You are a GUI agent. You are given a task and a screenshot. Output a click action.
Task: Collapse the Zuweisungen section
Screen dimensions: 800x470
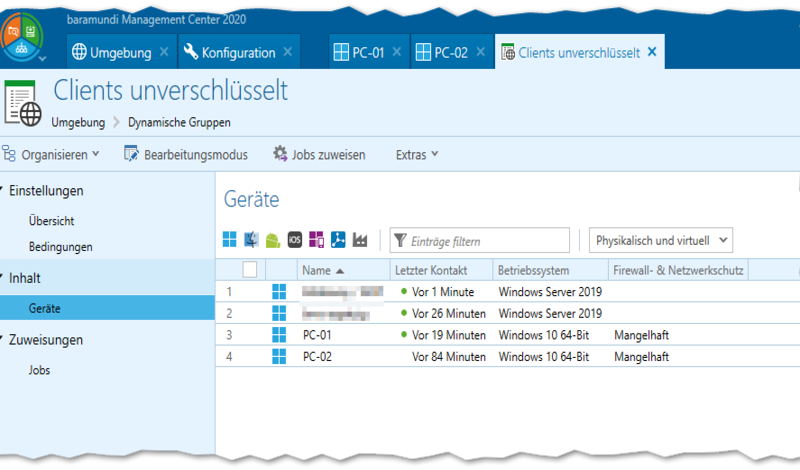pyautogui.click(x=2, y=338)
